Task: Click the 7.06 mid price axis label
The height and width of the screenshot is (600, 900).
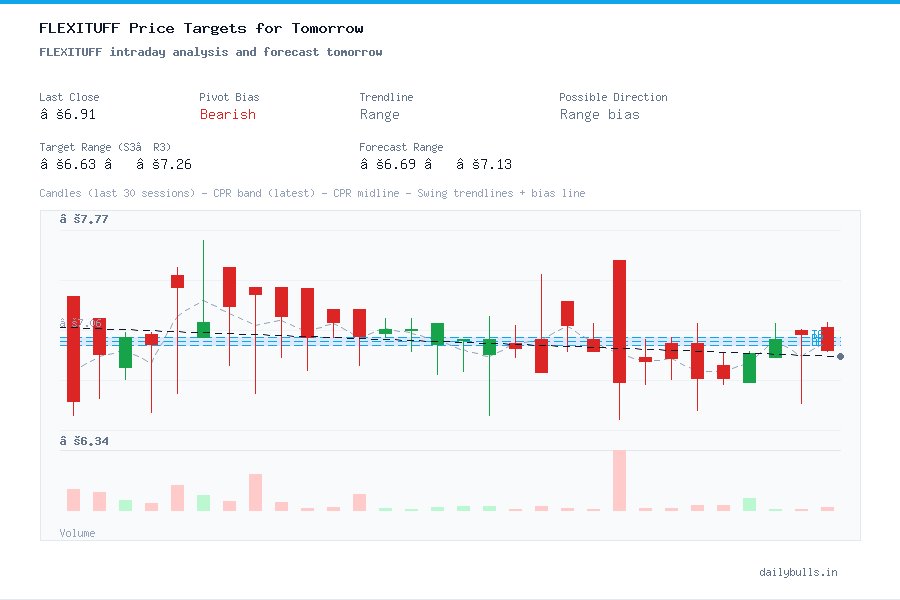Action: 81,323
